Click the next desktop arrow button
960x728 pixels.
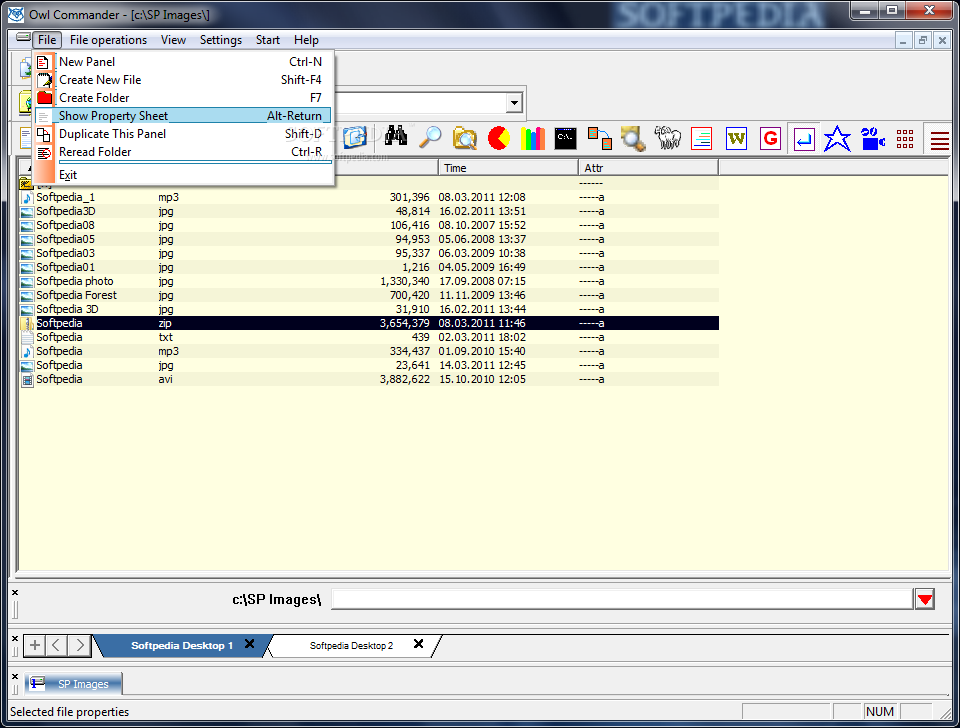click(x=80, y=645)
